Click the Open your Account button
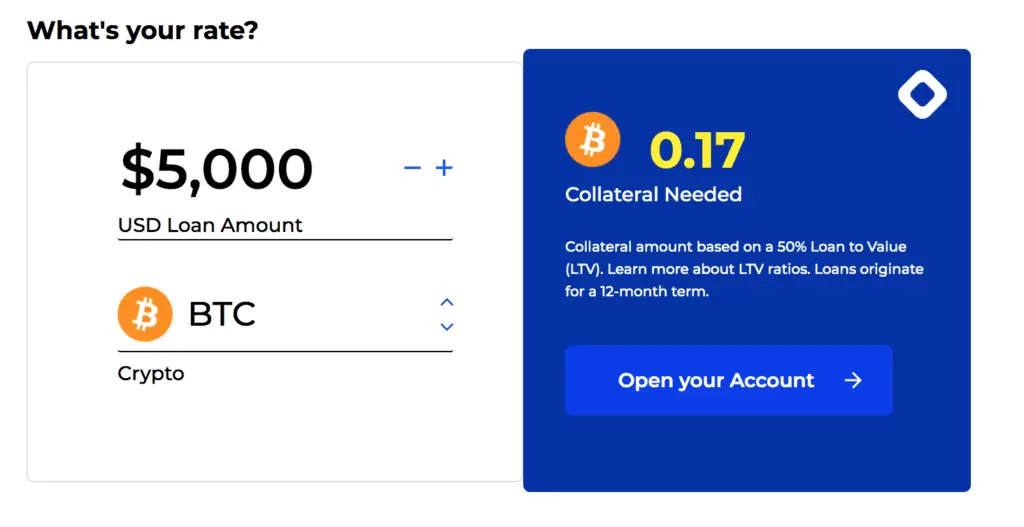The image size is (1024, 527). pos(729,381)
